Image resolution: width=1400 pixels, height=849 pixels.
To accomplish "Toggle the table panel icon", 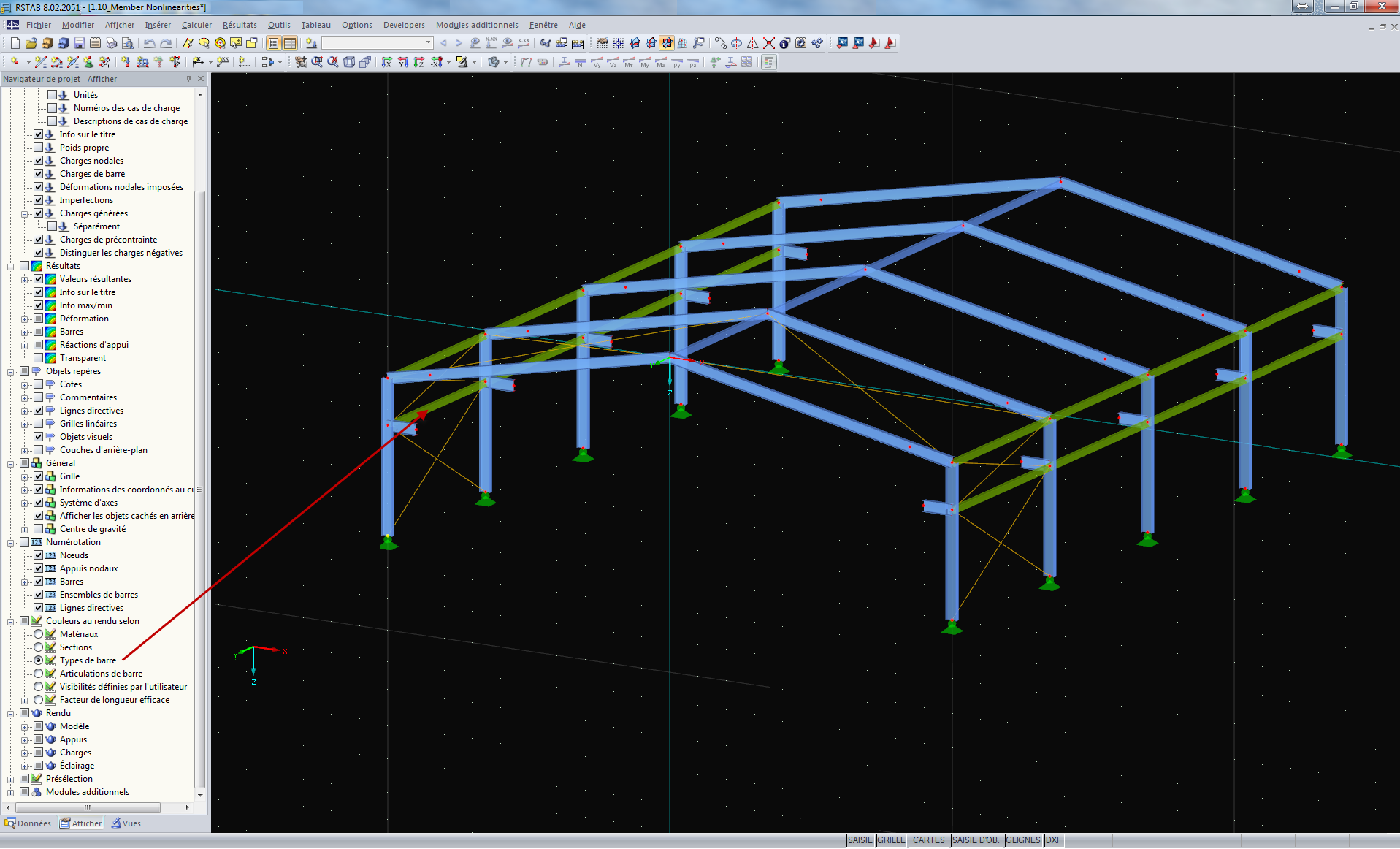I will 289,43.
